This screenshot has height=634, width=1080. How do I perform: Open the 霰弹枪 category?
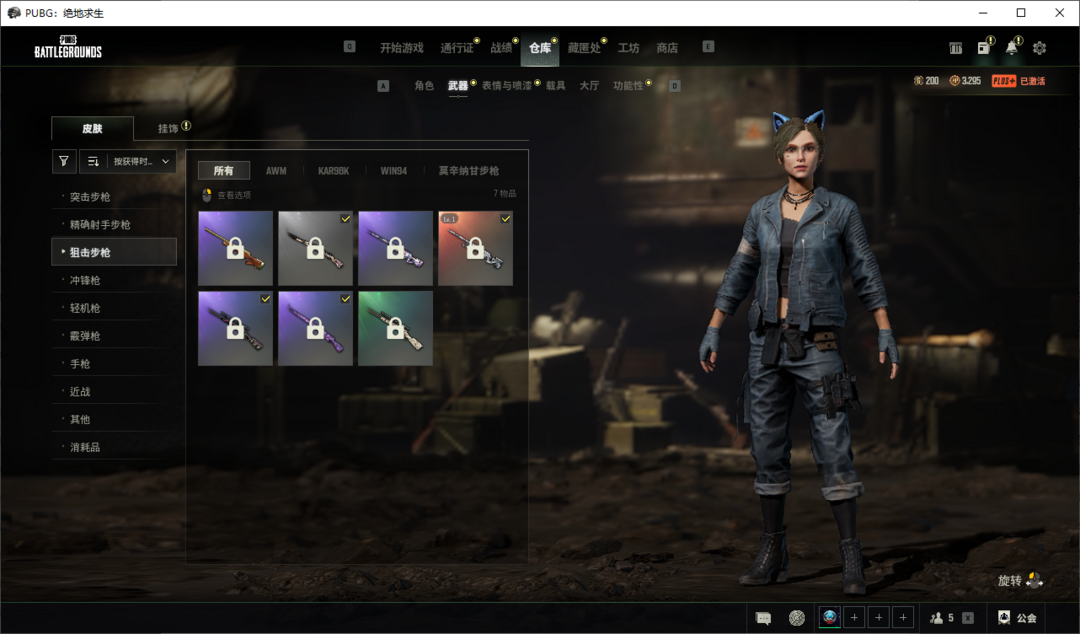114,336
